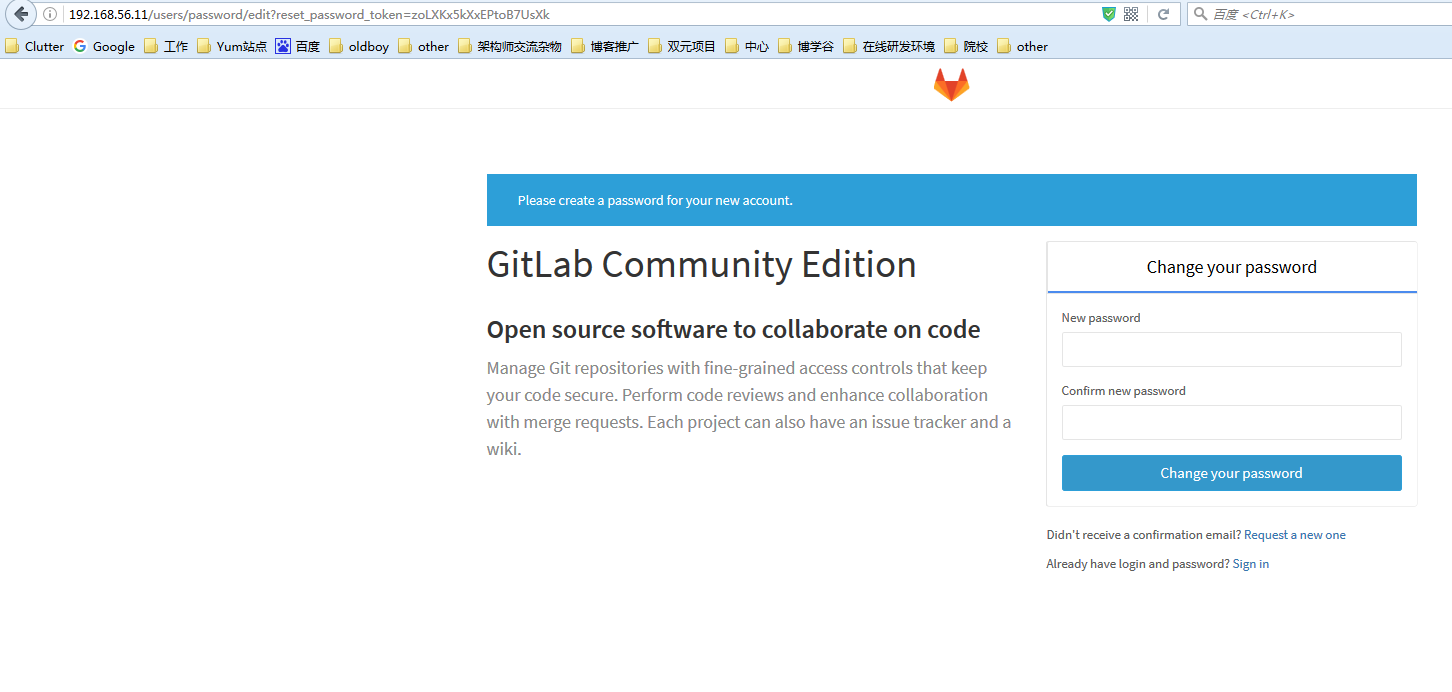The height and width of the screenshot is (692, 1452).
Task: Reload the page with the refresh icon
Action: [x=1163, y=14]
